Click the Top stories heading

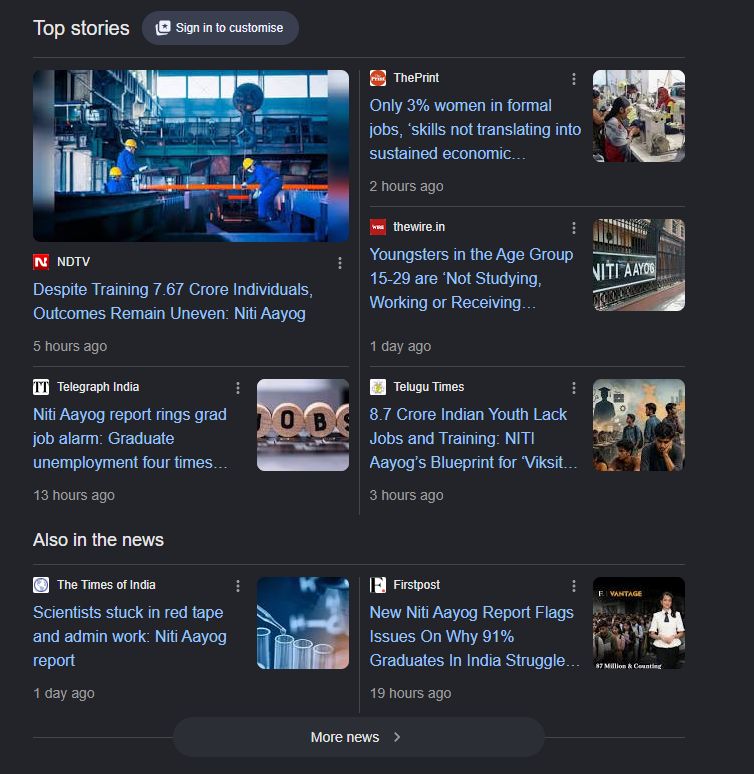click(81, 28)
